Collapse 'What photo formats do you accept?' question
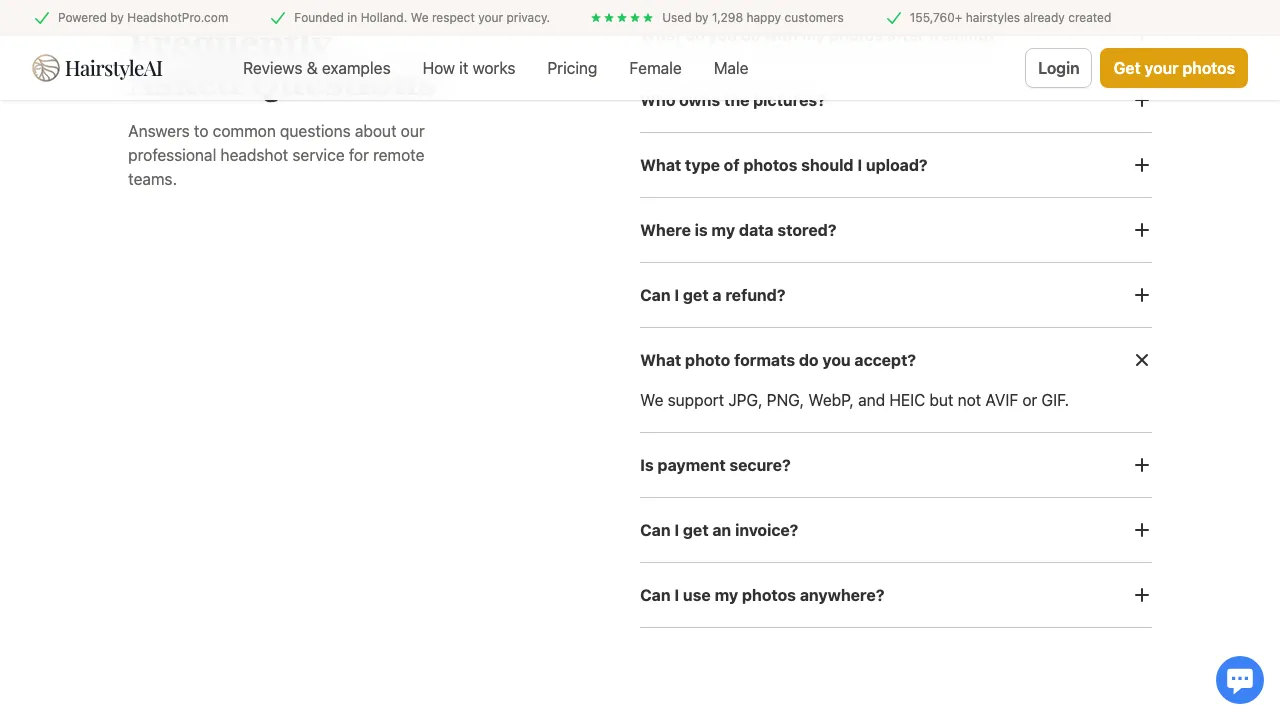Viewport: 1280px width, 720px height. point(777,360)
